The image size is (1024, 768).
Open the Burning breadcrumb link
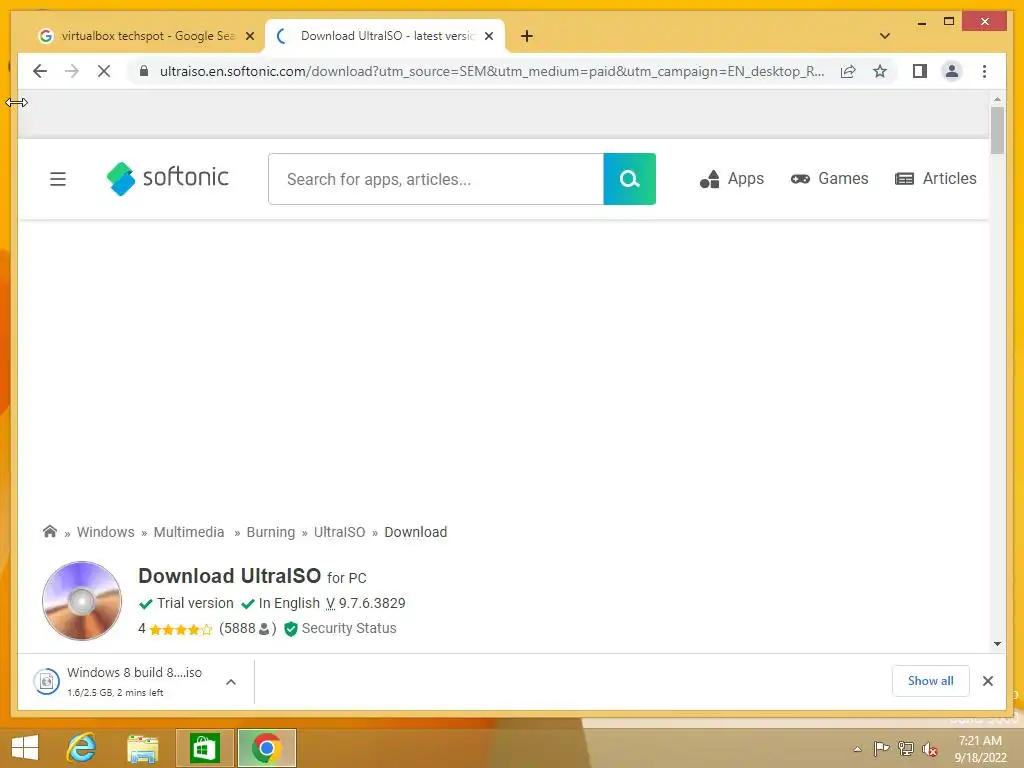click(x=271, y=532)
